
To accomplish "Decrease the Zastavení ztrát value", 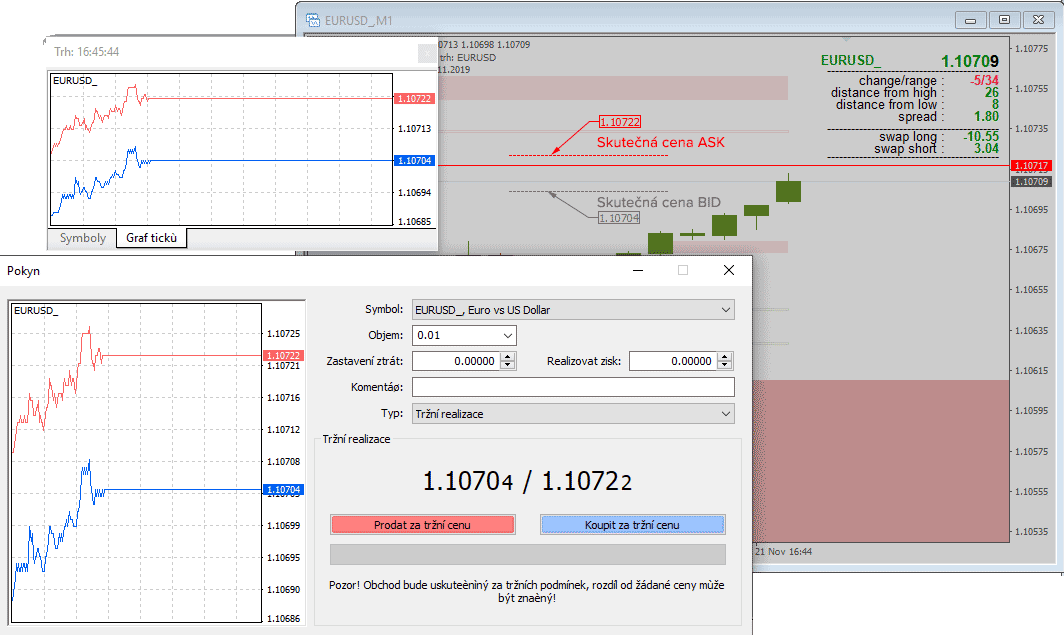I will pos(507,366).
